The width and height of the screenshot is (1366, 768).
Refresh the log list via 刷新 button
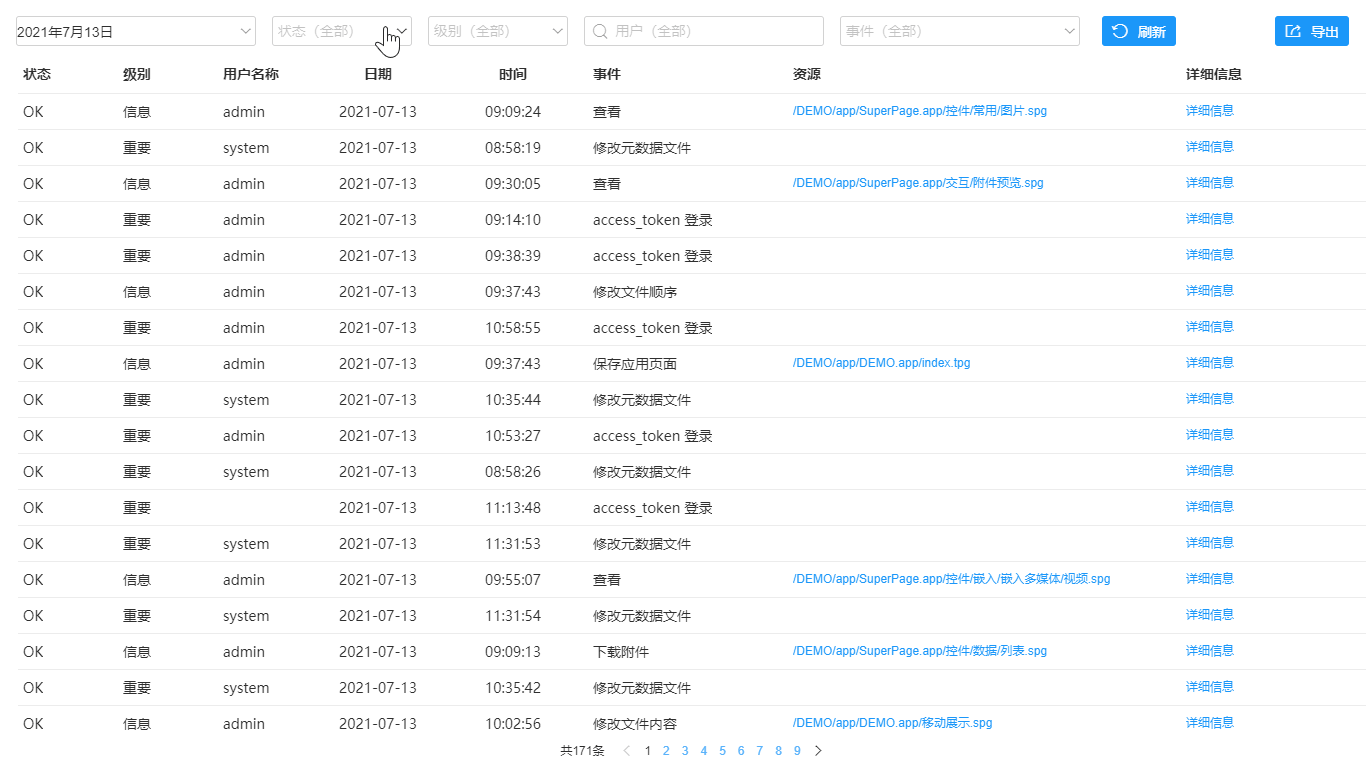tap(1138, 31)
